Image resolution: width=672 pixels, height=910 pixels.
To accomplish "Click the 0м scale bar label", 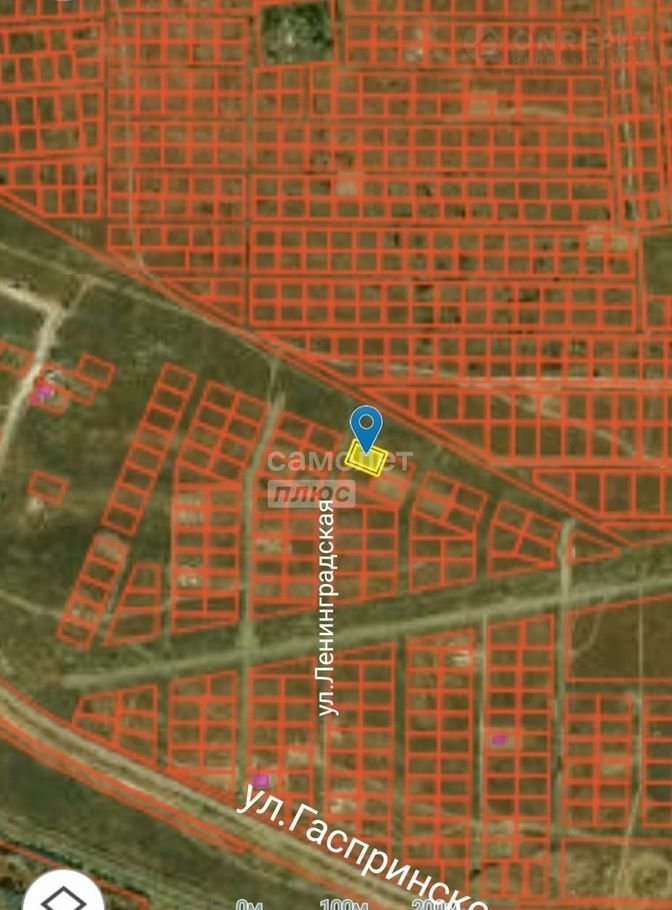I will click(x=248, y=904).
